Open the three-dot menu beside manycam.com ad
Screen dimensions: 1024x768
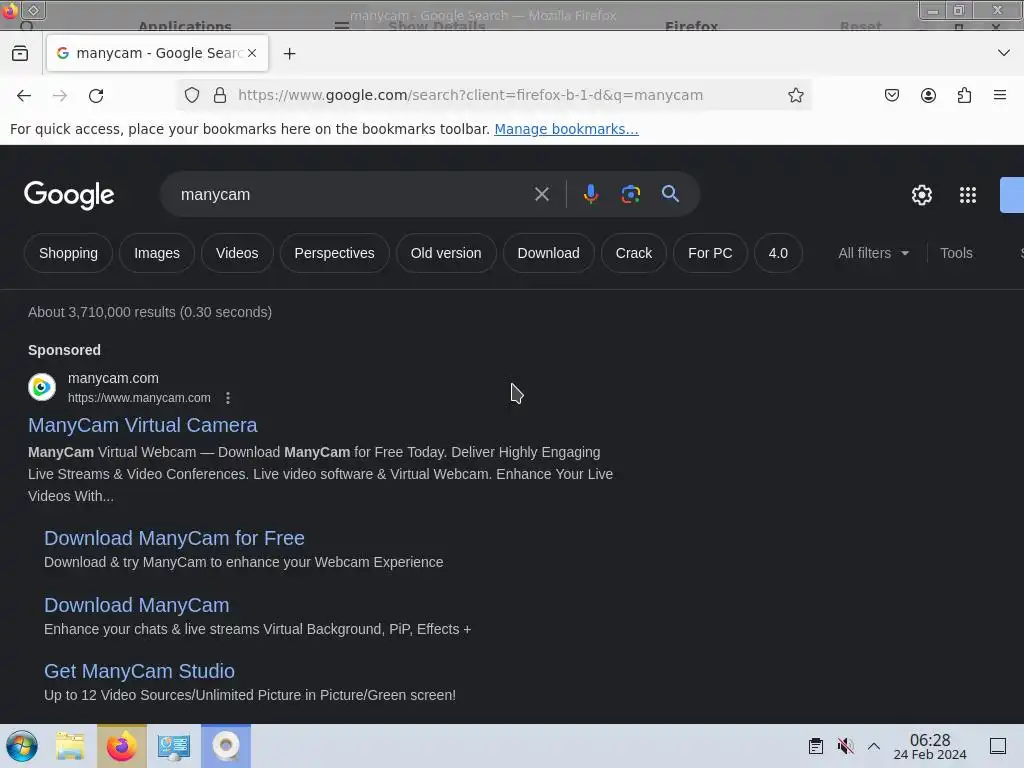228,398
